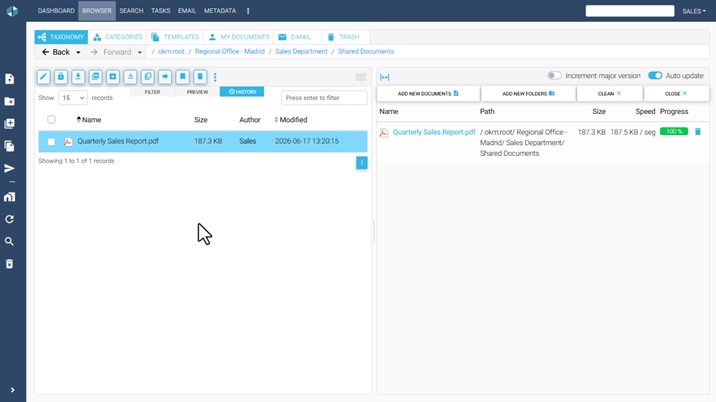The width and height of the screenshot is (716, 402).
Task: Open Quarterly Sales Report.pdf link in upload panel
Action: pyautogui.click(x=434, y=132)
